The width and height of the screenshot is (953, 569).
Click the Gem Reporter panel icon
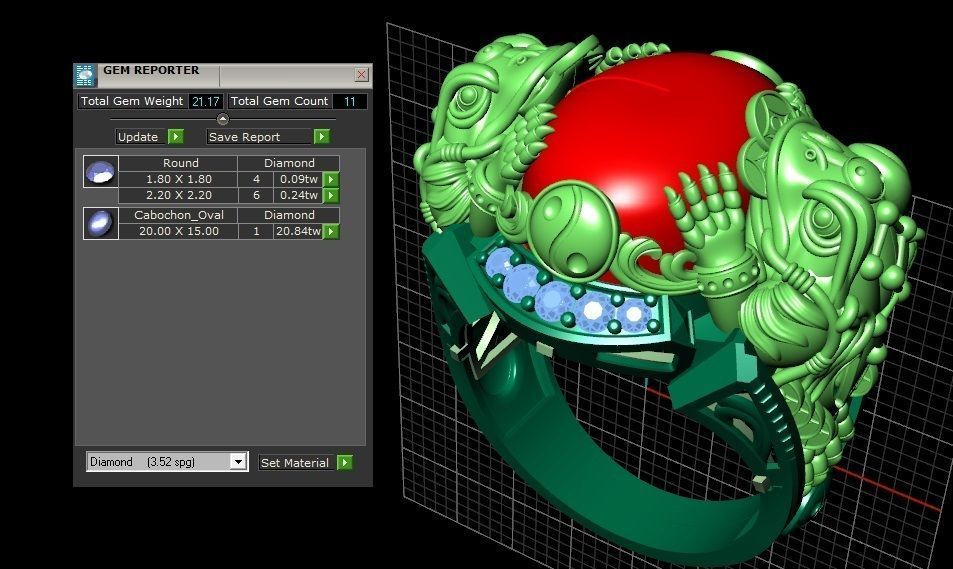pyautogui.click(x=85, y=75)
